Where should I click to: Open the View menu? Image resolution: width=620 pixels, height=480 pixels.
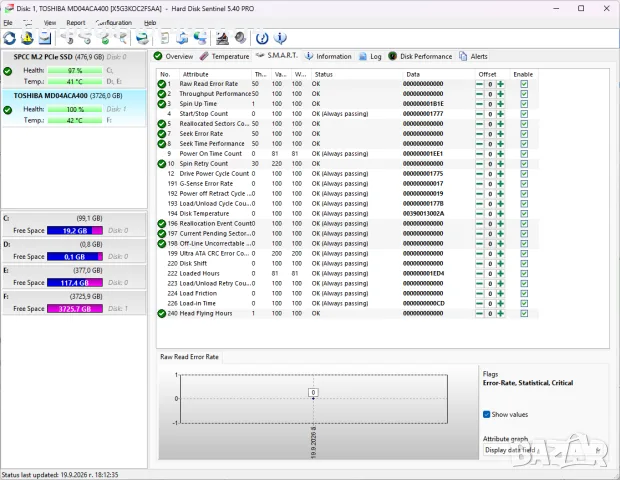tap(50, 23)
